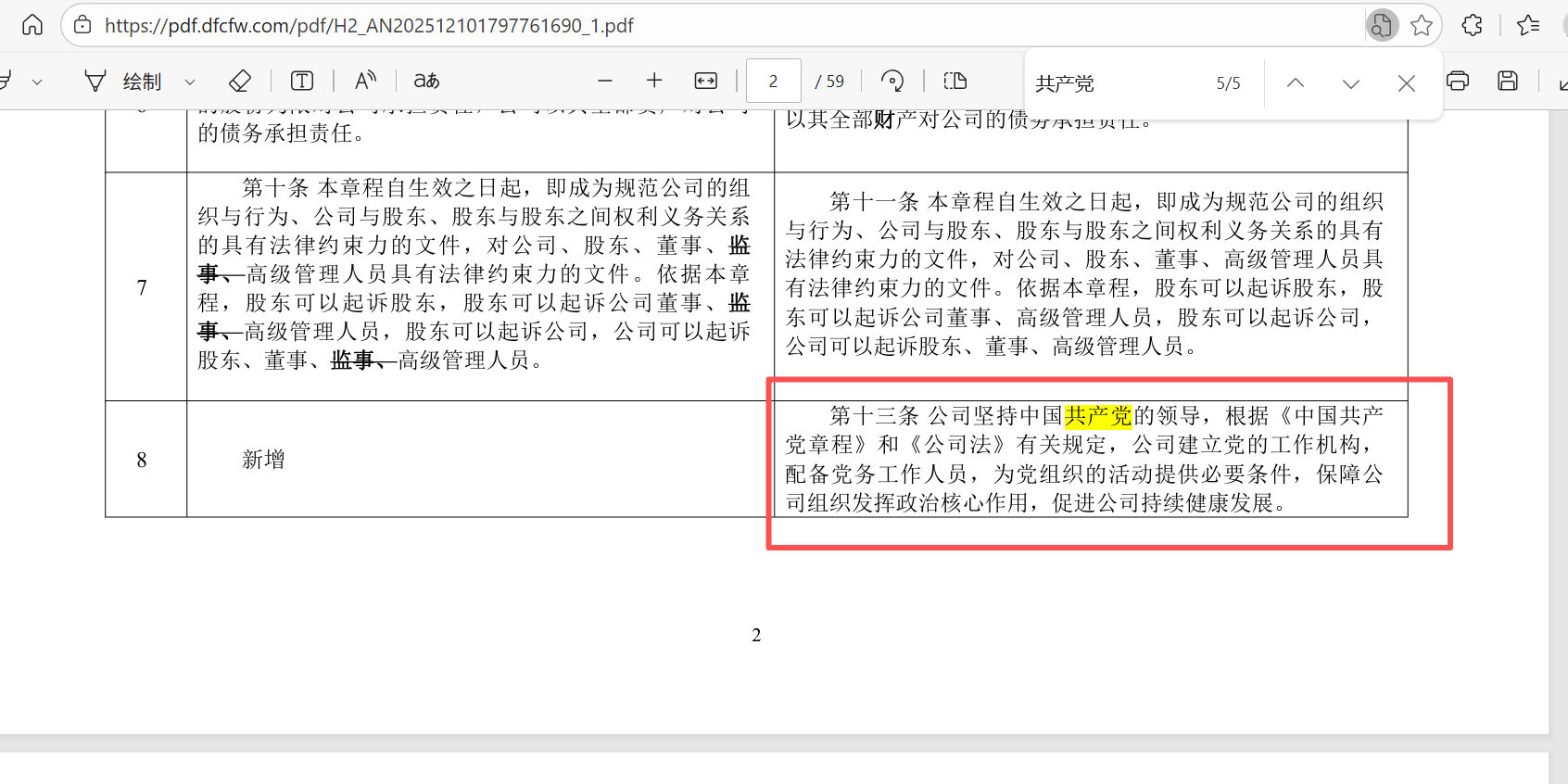
Task: Translate the document with aあ icon
Action: (426, 81)
